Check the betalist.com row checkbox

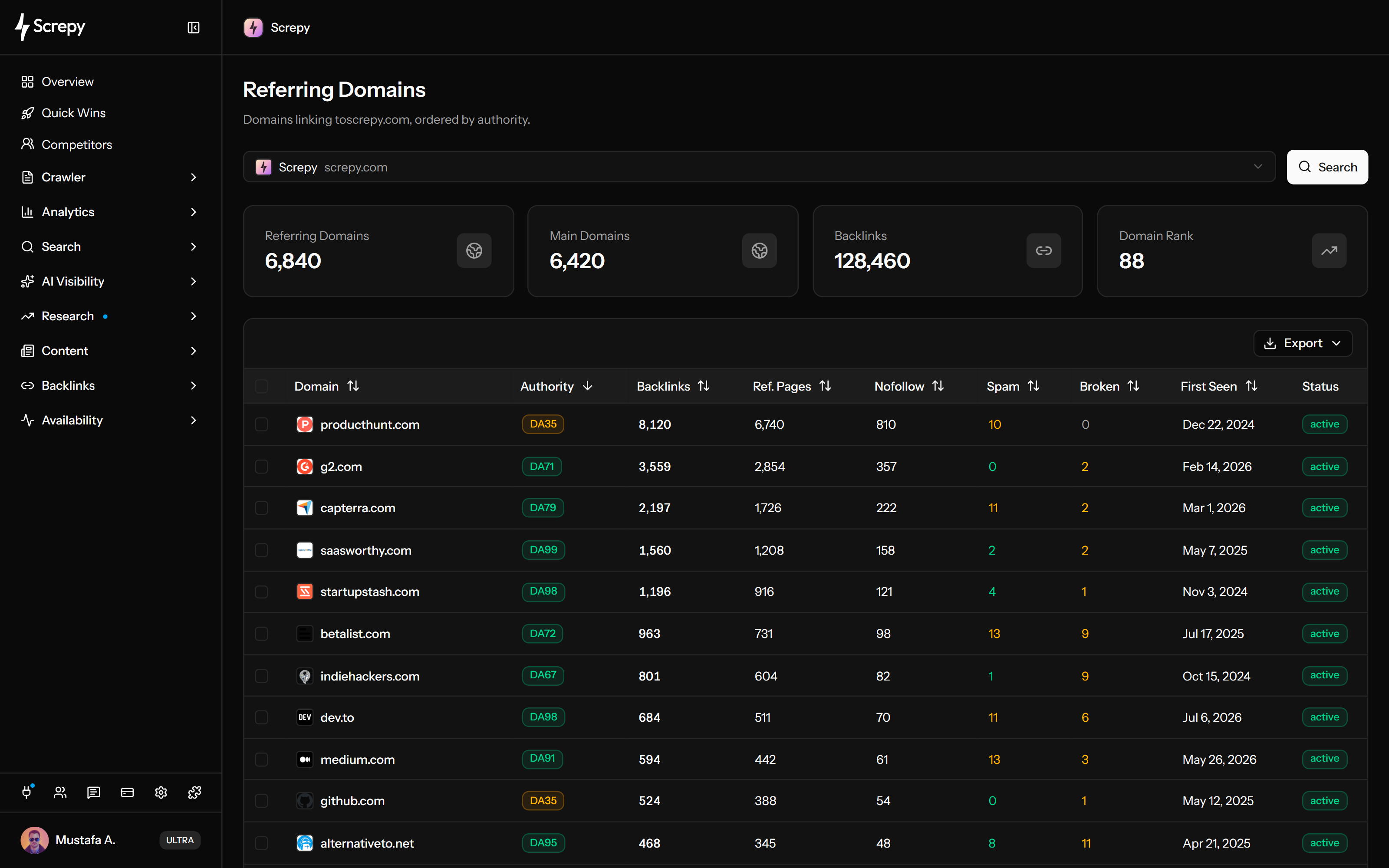point(262,634)
